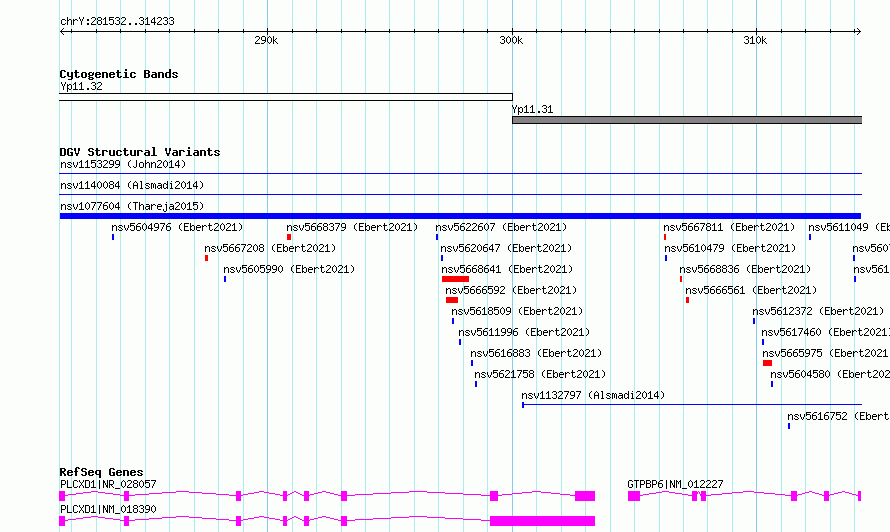Open the nsv5666561 (Ebert2021) variant
Image resolution: width=890 pixels, height=532 pixels.
point(751,290)
